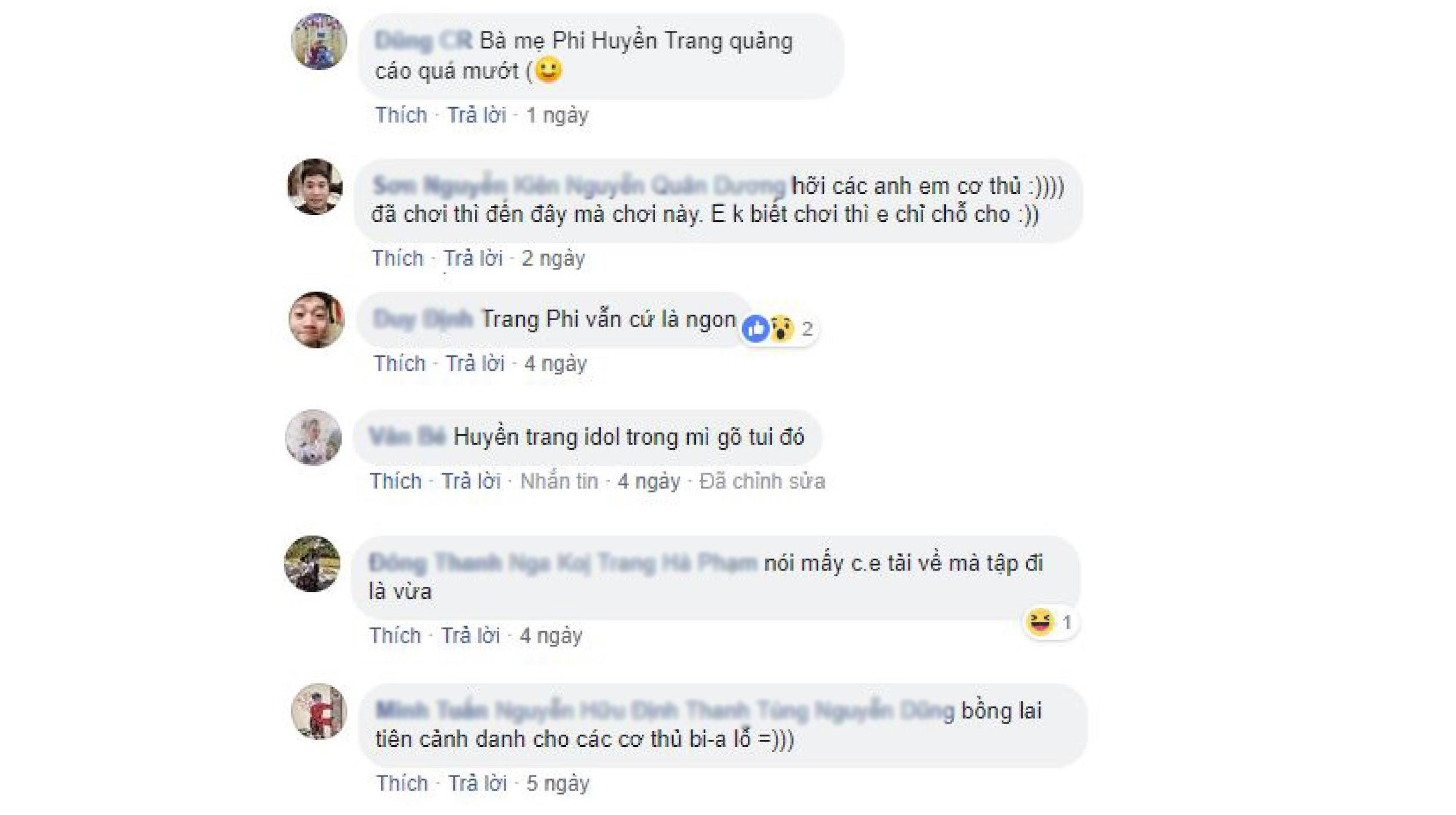This screenshot has height=815, width=1456.
Task: Click the avatar beside the "bồng lai tiên cảnh" comment
Action: pos(319,711)
